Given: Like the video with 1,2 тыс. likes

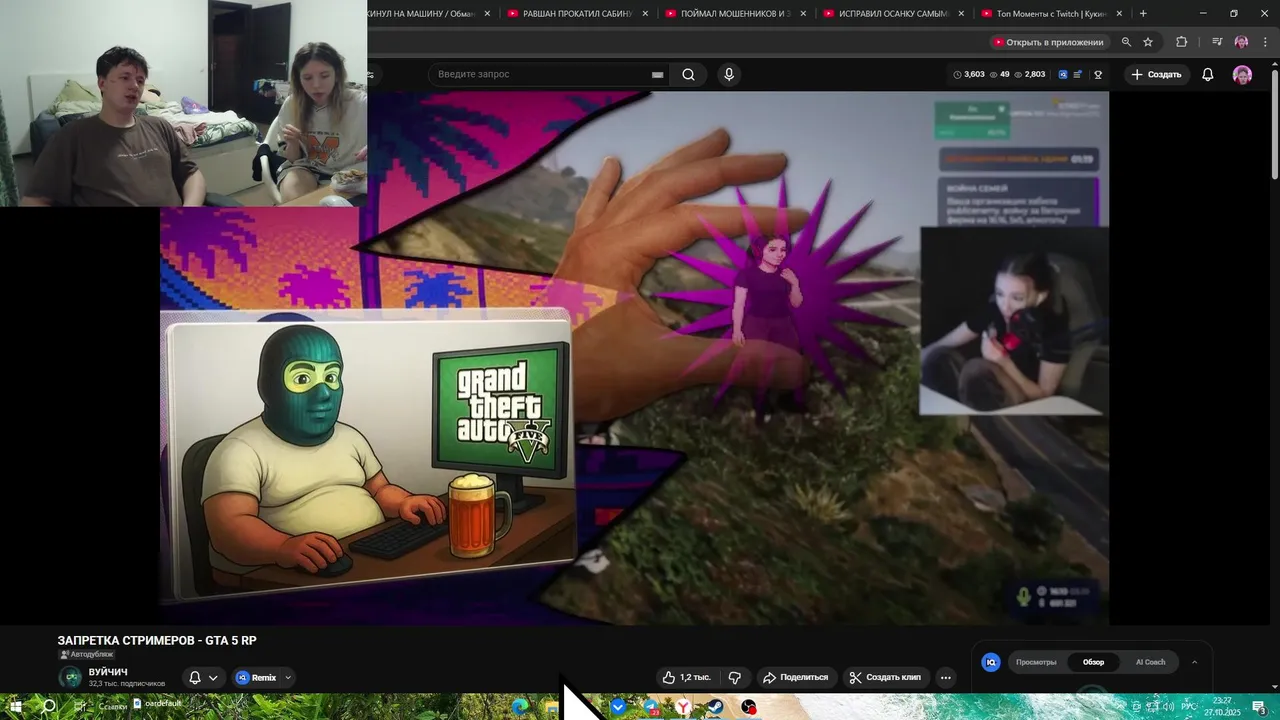Looking at the screenshot, I should (x=687, y=677).
